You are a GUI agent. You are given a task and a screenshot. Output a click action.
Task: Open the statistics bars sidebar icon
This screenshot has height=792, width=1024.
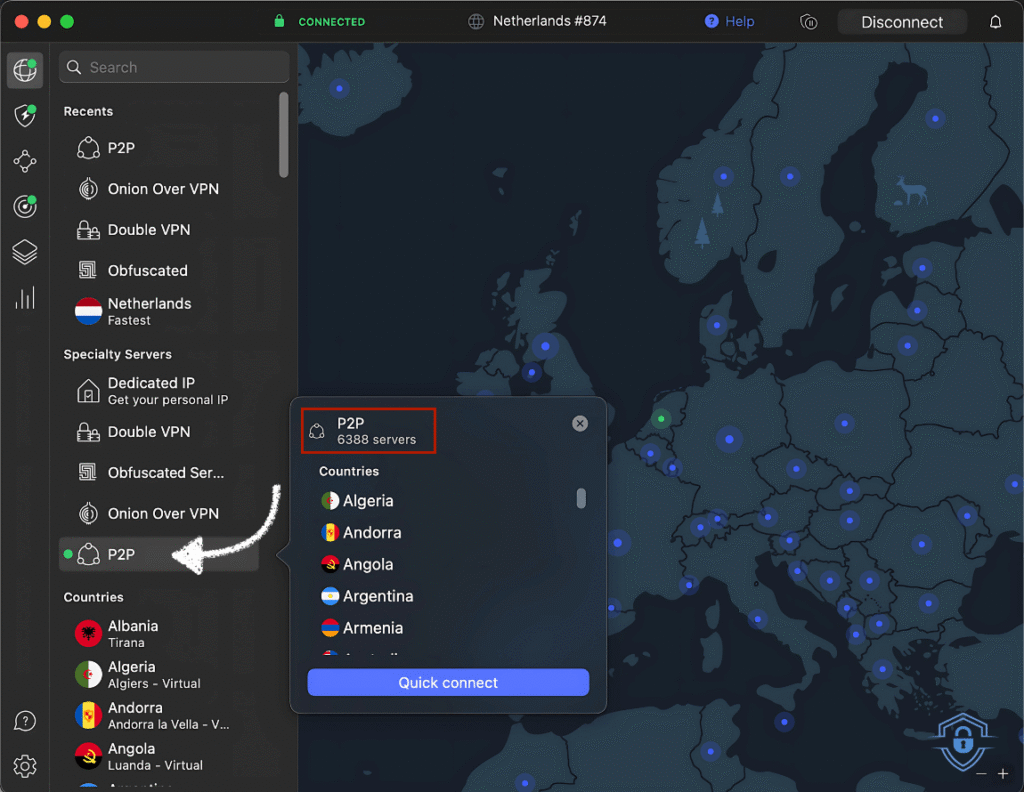[x=25, y=298]
